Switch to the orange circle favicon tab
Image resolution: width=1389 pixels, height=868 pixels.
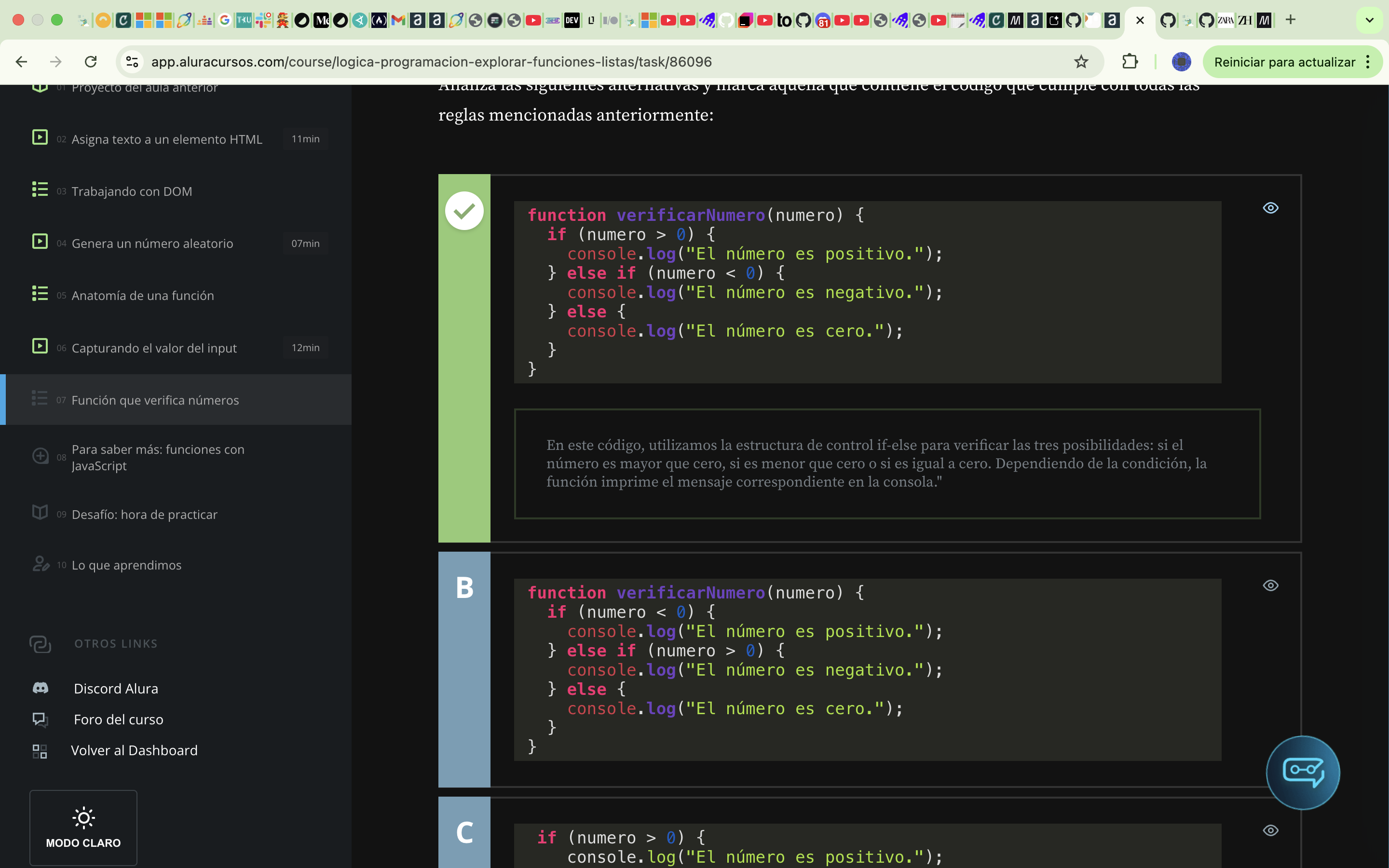pos(103,20)
